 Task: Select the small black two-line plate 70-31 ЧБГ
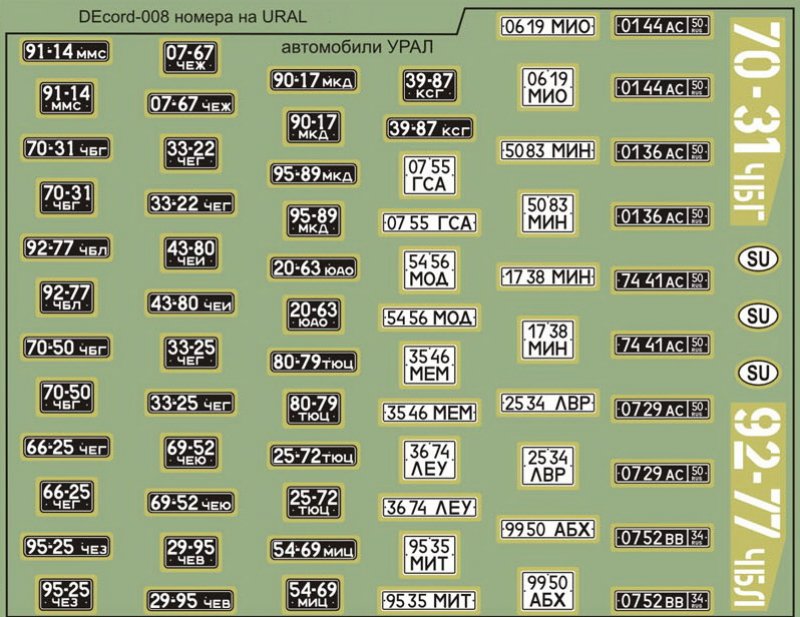[67, 198]
